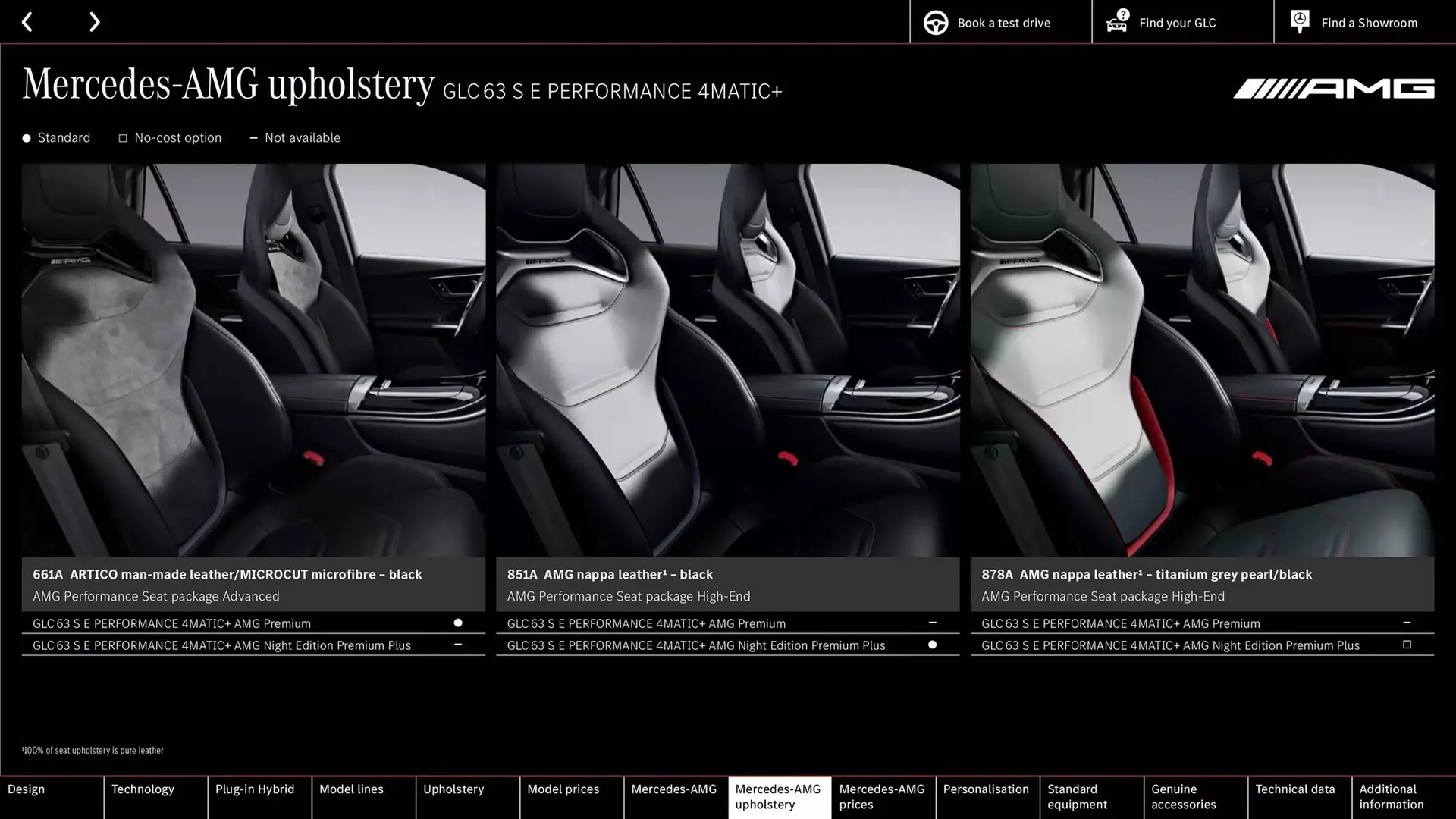Viewport: 1456px width, 819px height.
Task: Go to the Personalisation tab
Action: tap(987, 797)
